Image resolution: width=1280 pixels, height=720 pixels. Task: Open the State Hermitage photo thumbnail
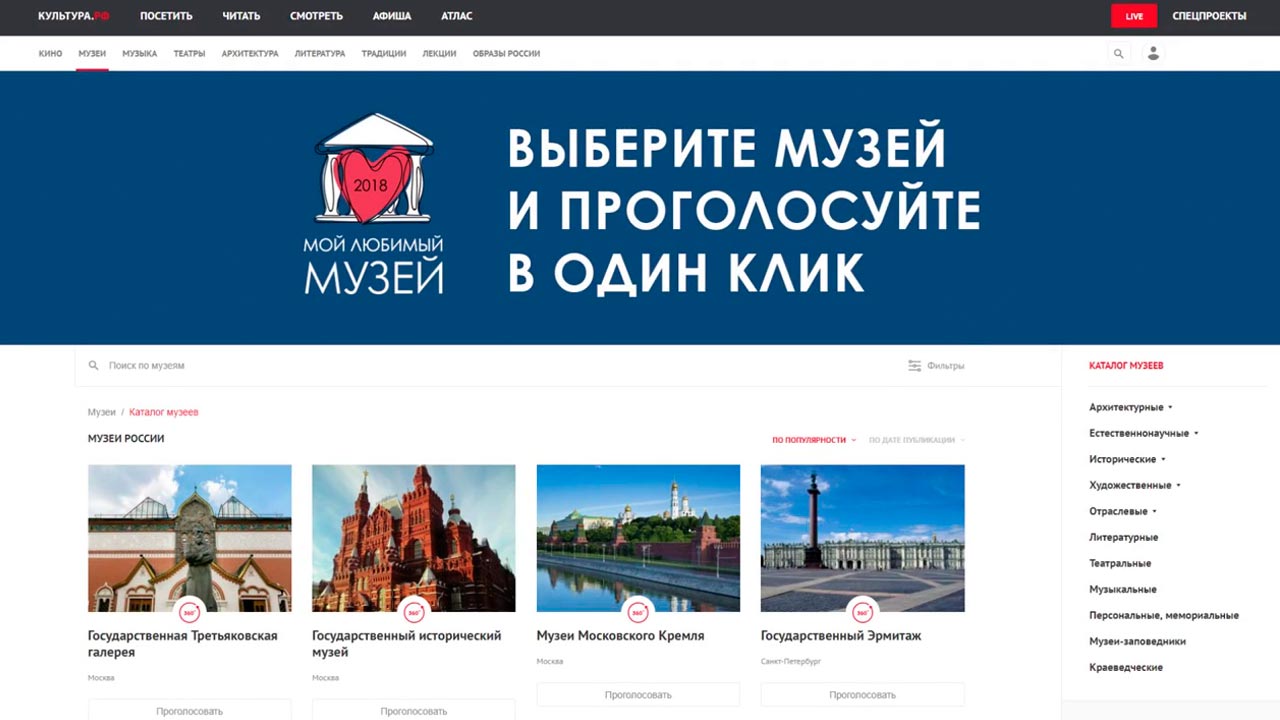[863, 538]
